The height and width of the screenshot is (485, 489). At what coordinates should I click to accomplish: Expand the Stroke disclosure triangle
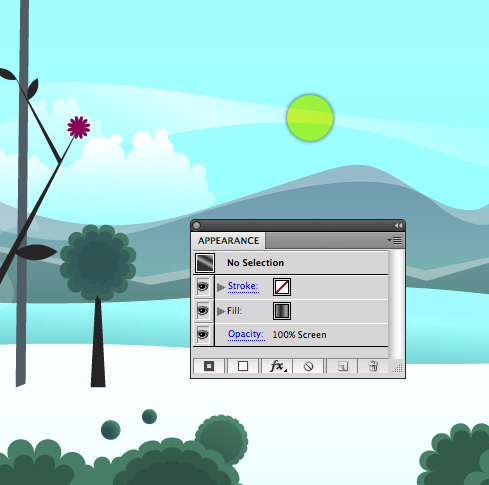click(x=221, y=287)
